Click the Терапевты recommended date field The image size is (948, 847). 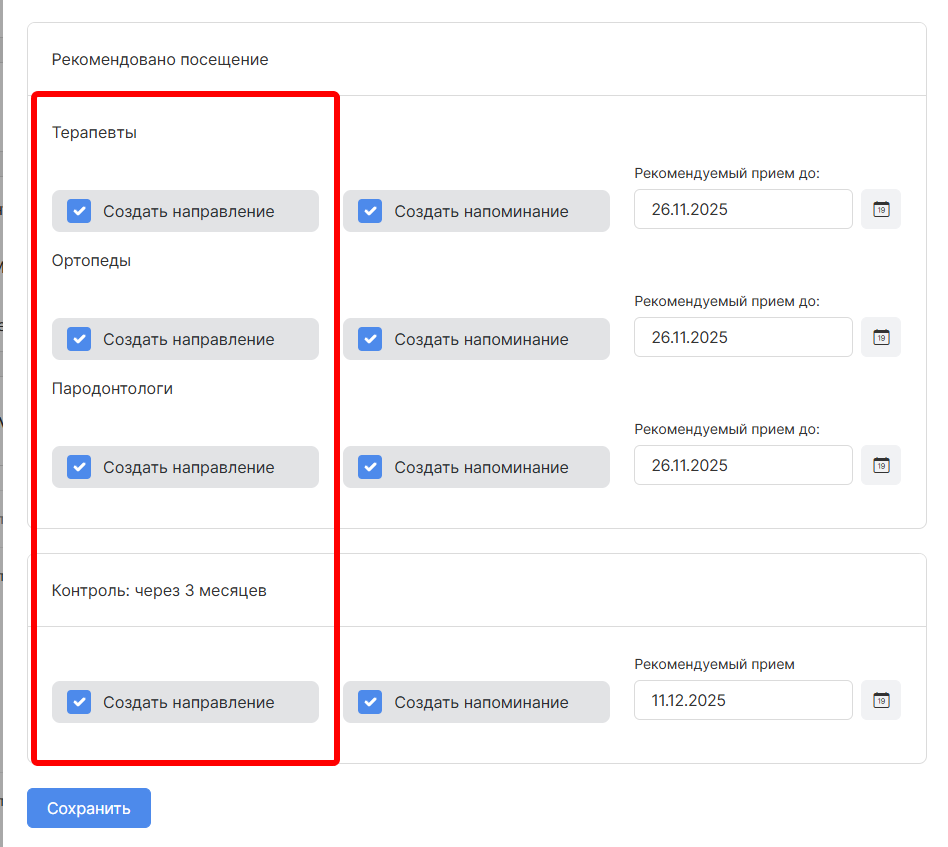[742, 210]
